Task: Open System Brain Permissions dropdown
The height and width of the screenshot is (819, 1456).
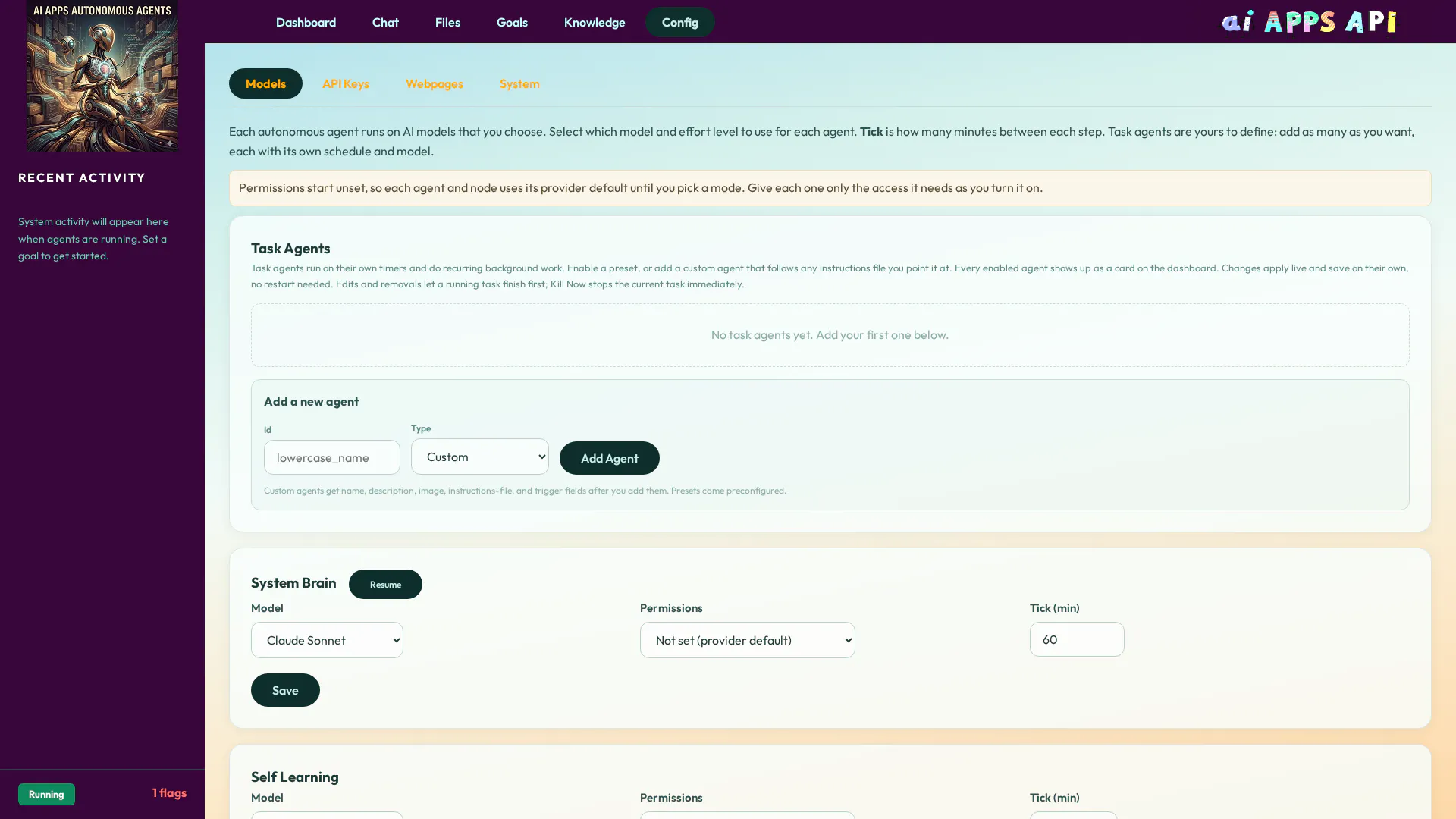Action: tap(748, 640)
